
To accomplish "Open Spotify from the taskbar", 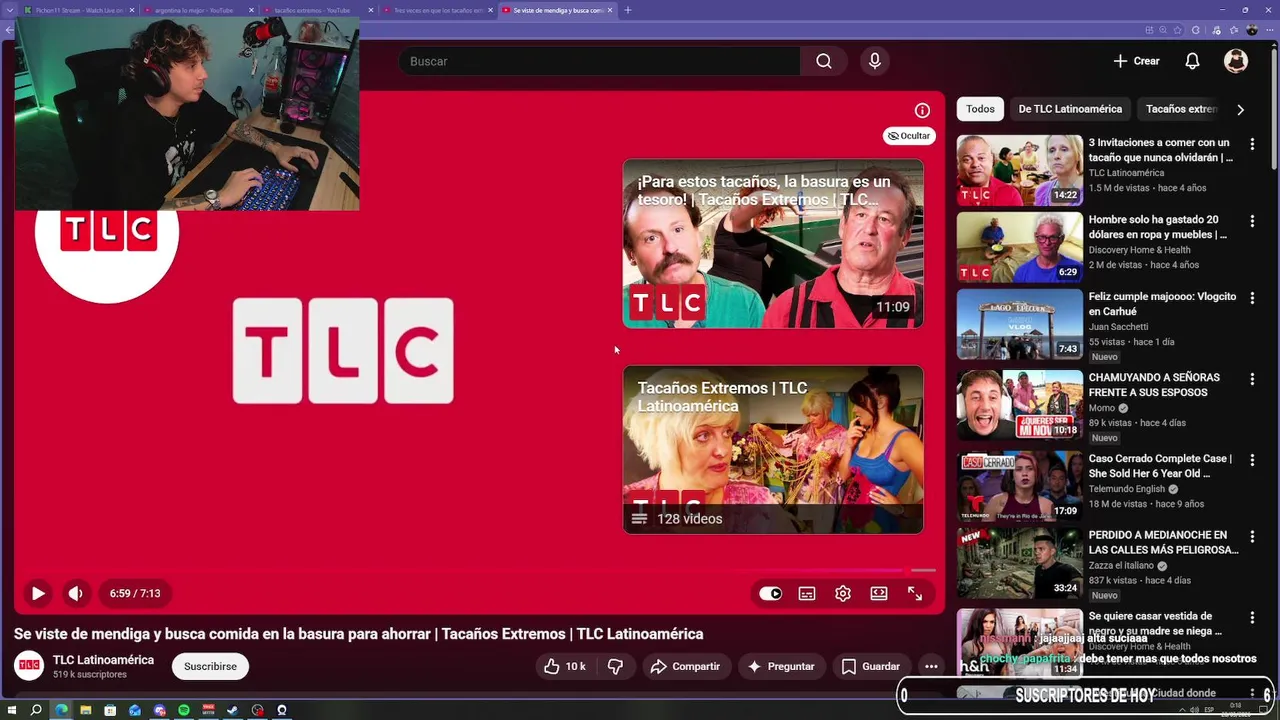I will [184, 710].
